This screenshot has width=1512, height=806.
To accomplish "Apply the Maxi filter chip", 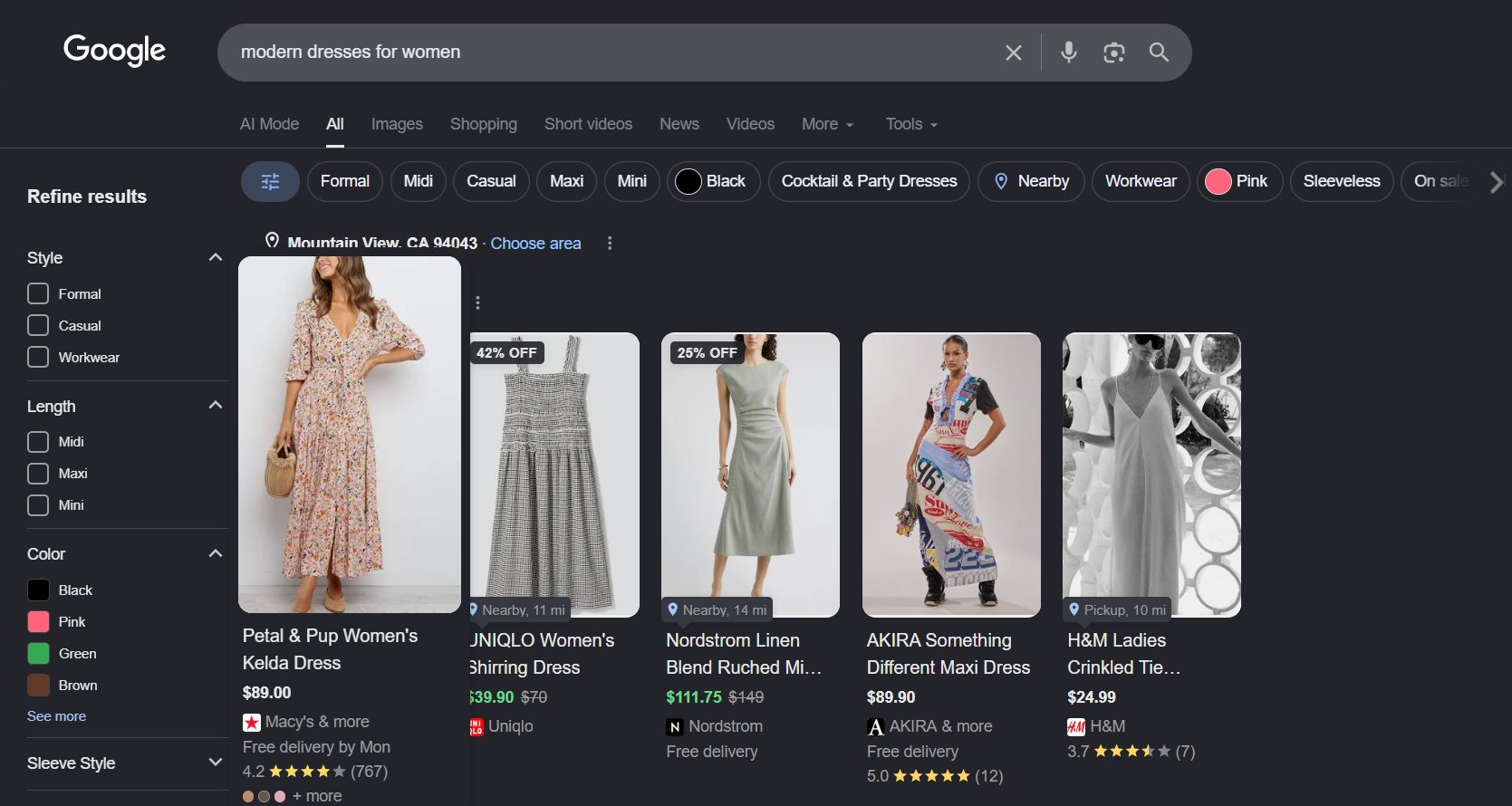I will click(566, 181).
